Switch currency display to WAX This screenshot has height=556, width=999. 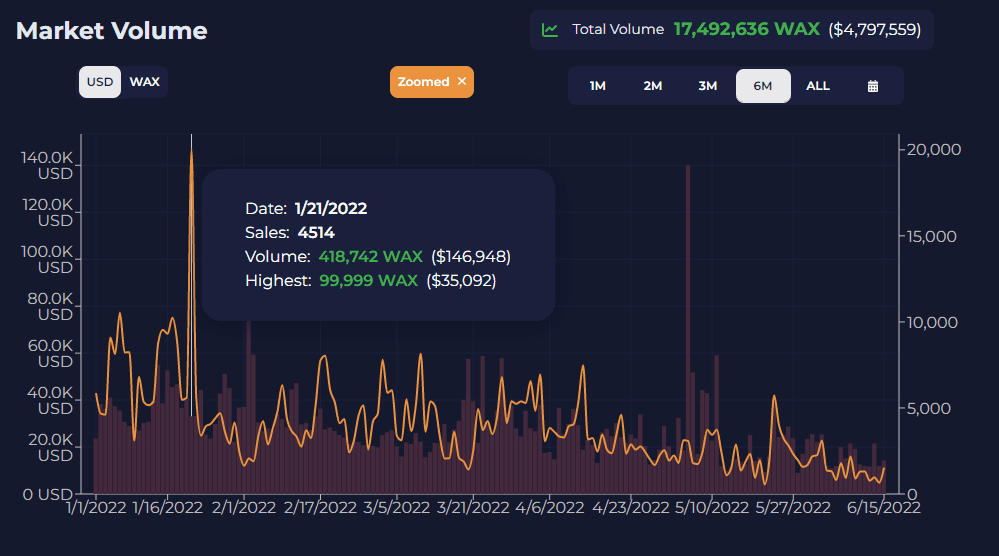[145, 82]
